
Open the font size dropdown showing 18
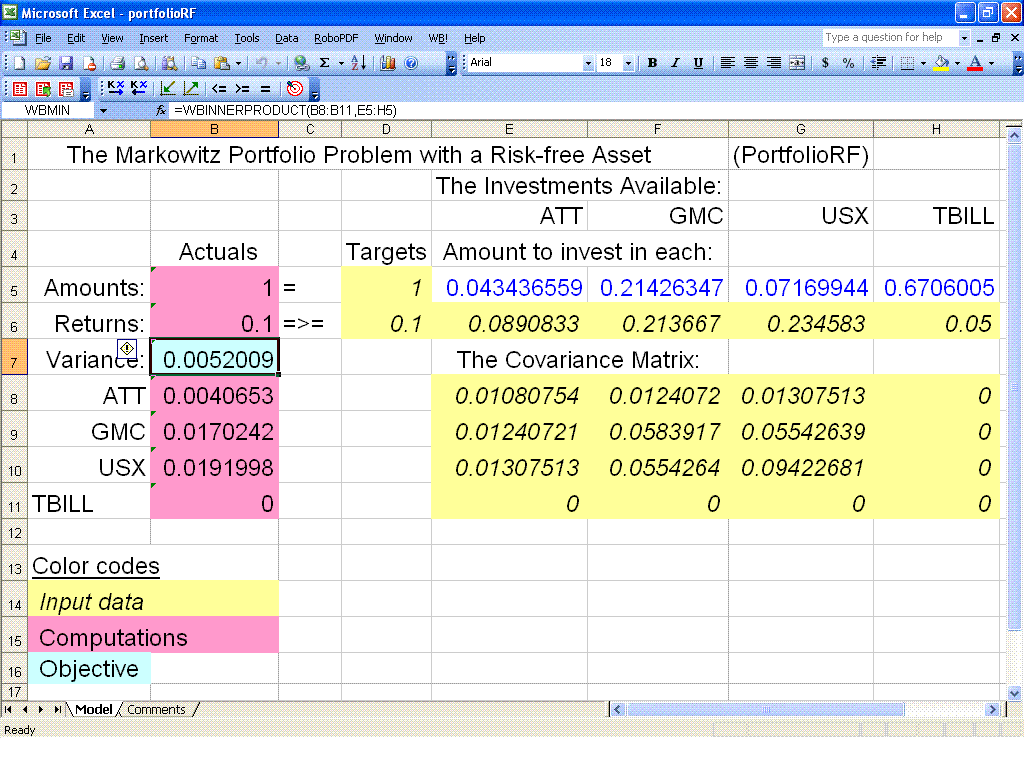628,63
